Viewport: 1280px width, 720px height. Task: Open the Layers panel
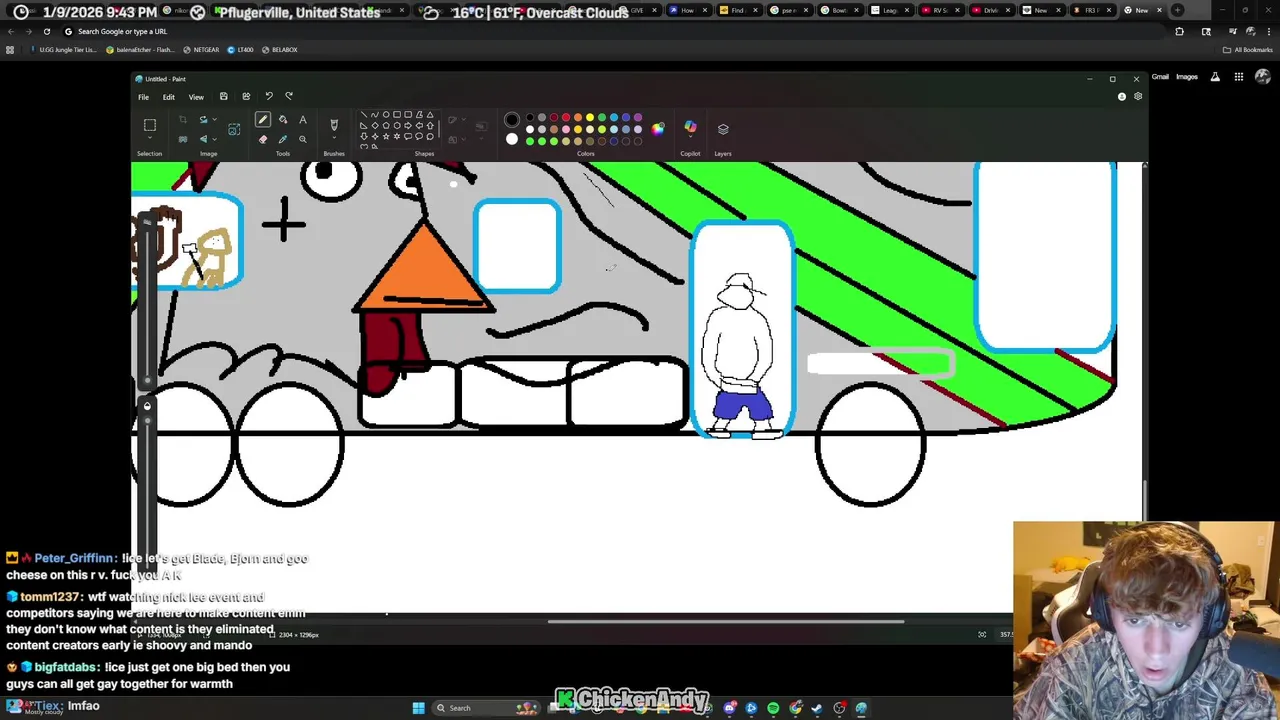[723, 129]
